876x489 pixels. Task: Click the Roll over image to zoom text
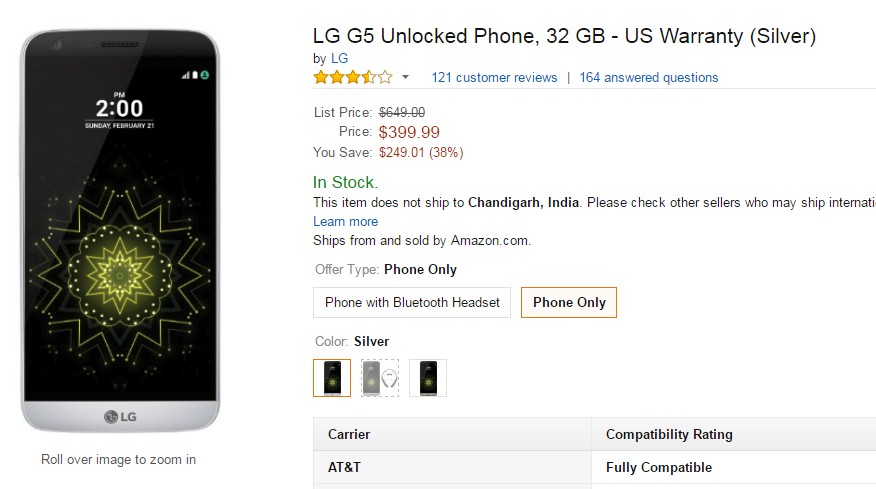(x=118, y=460)
